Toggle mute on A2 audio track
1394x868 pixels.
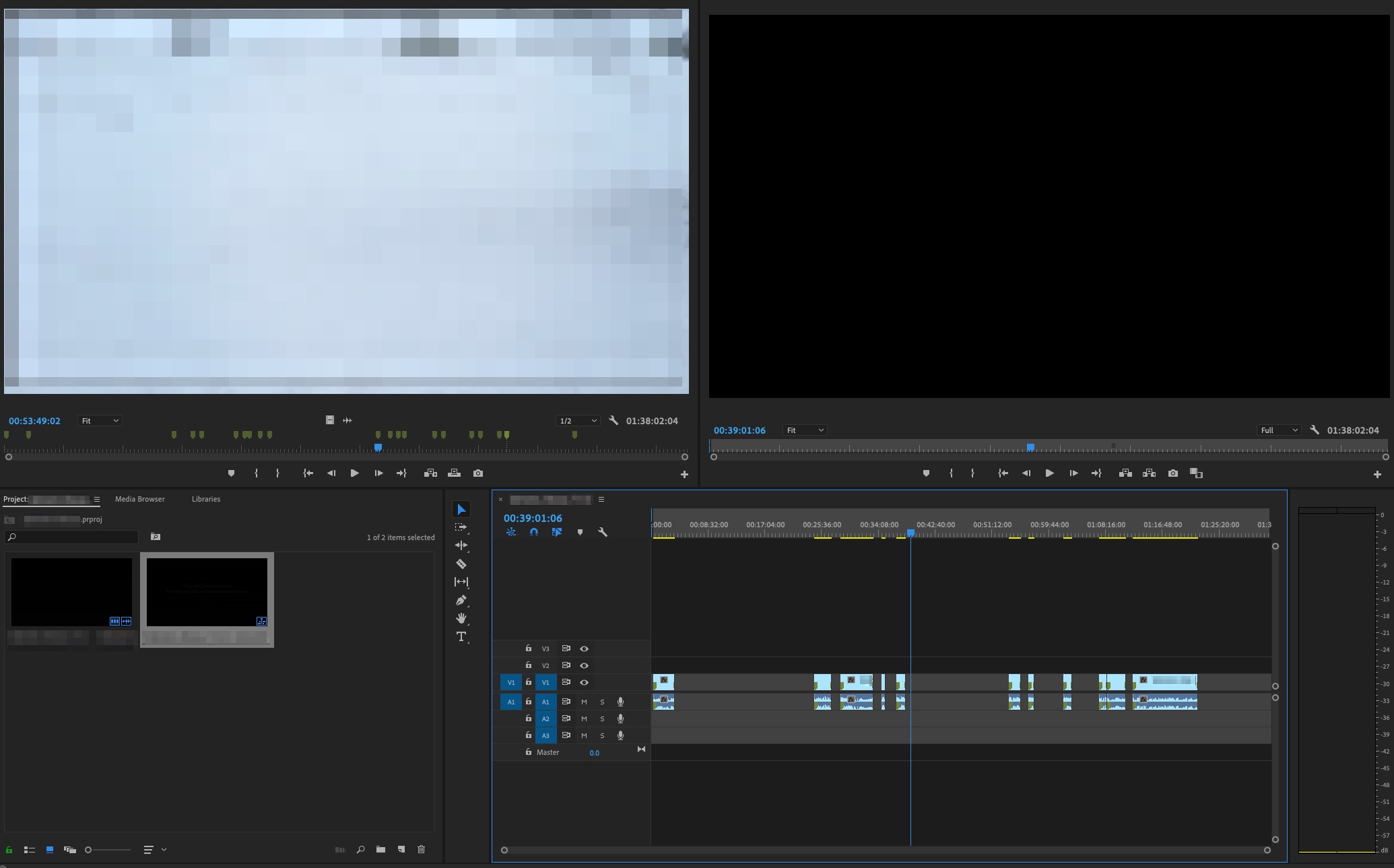tap(583, 718)
